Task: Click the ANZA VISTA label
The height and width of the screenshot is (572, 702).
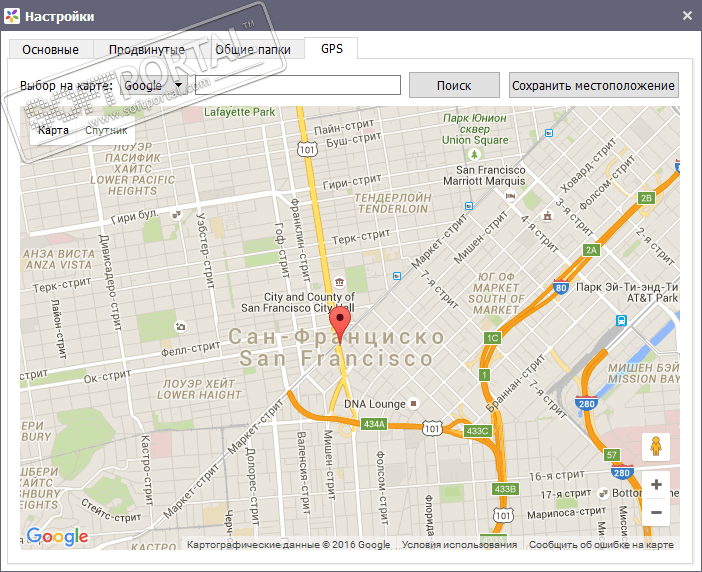Action: point(58,265)
